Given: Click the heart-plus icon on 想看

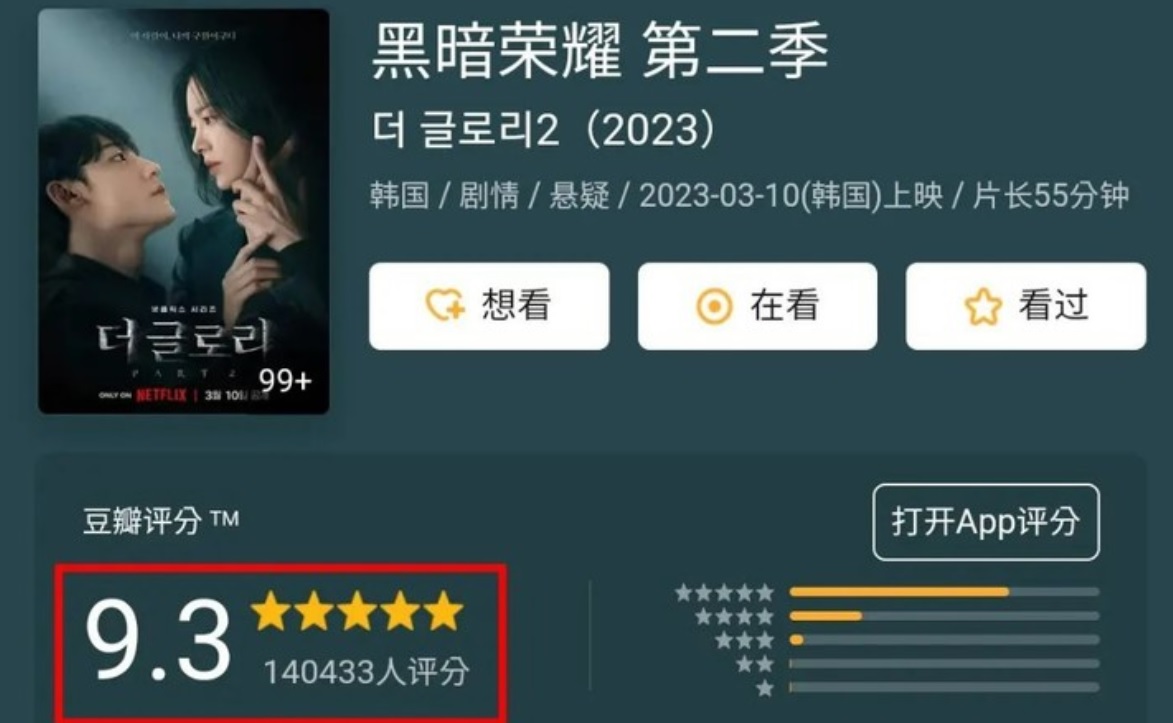Looking at the screenshot, I should click(445, 305).
